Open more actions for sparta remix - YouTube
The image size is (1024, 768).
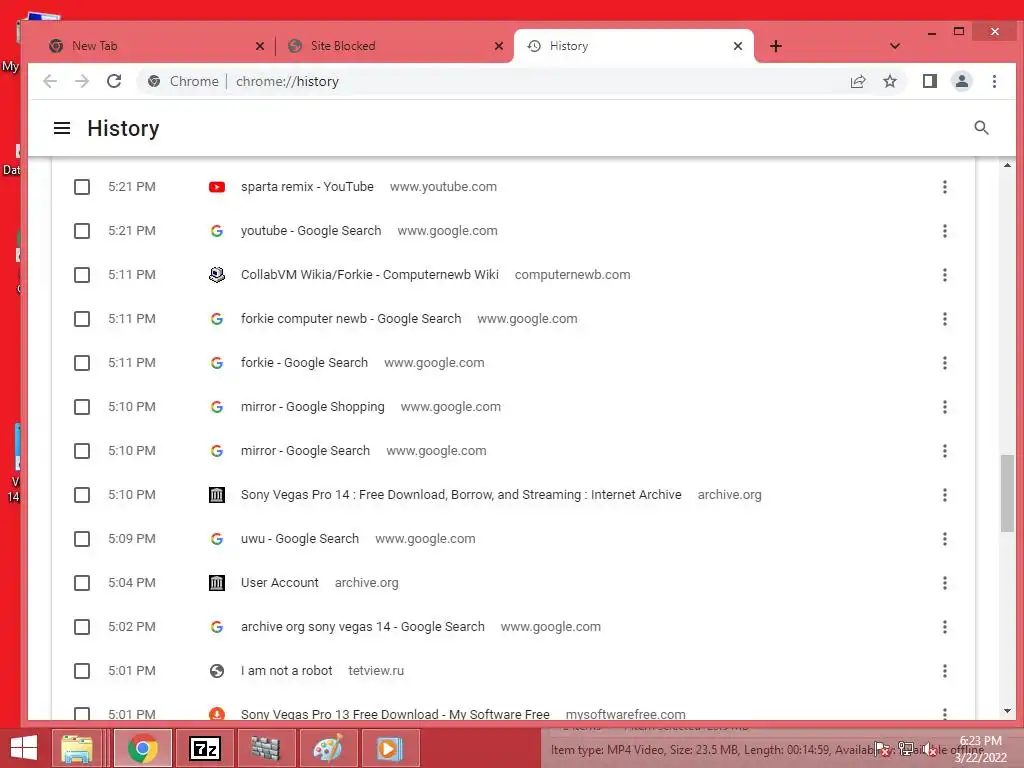click(x=944, y=187)
